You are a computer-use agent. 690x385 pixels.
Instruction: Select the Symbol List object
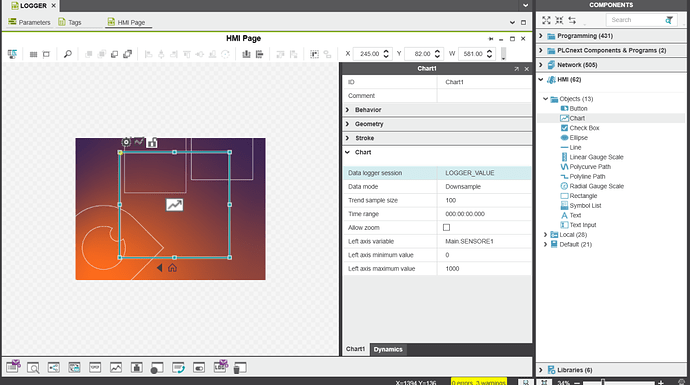coord(581,205)
